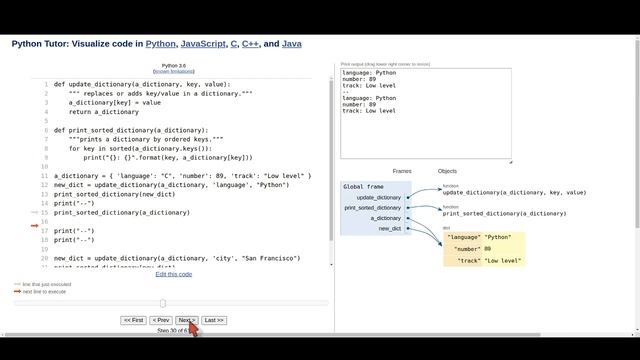Click line 20 update_dictionary with 'city'
Viewport: 640px width, 360px height.
[x=177, y=258]
